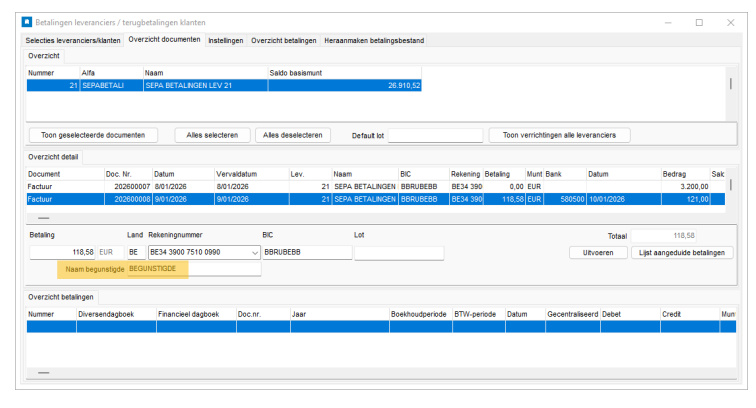Click Nummer column header in Overzicht
This screenshot has height=408, width=756.
point(53,73)
